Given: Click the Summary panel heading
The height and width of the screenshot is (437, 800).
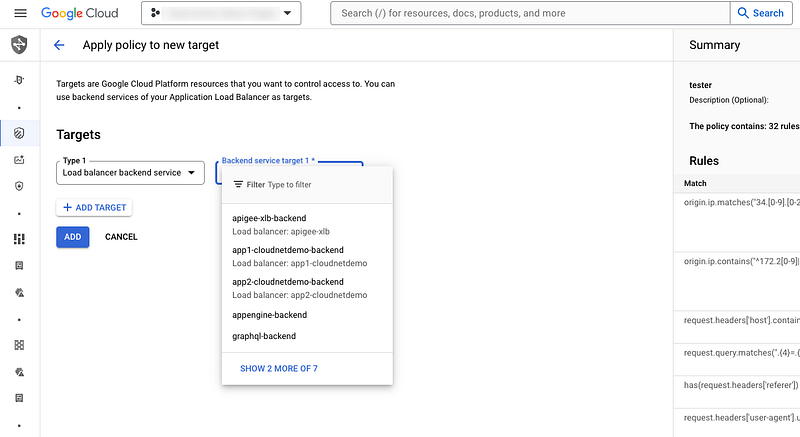Looking at the screenshot, I should point(714,45).
